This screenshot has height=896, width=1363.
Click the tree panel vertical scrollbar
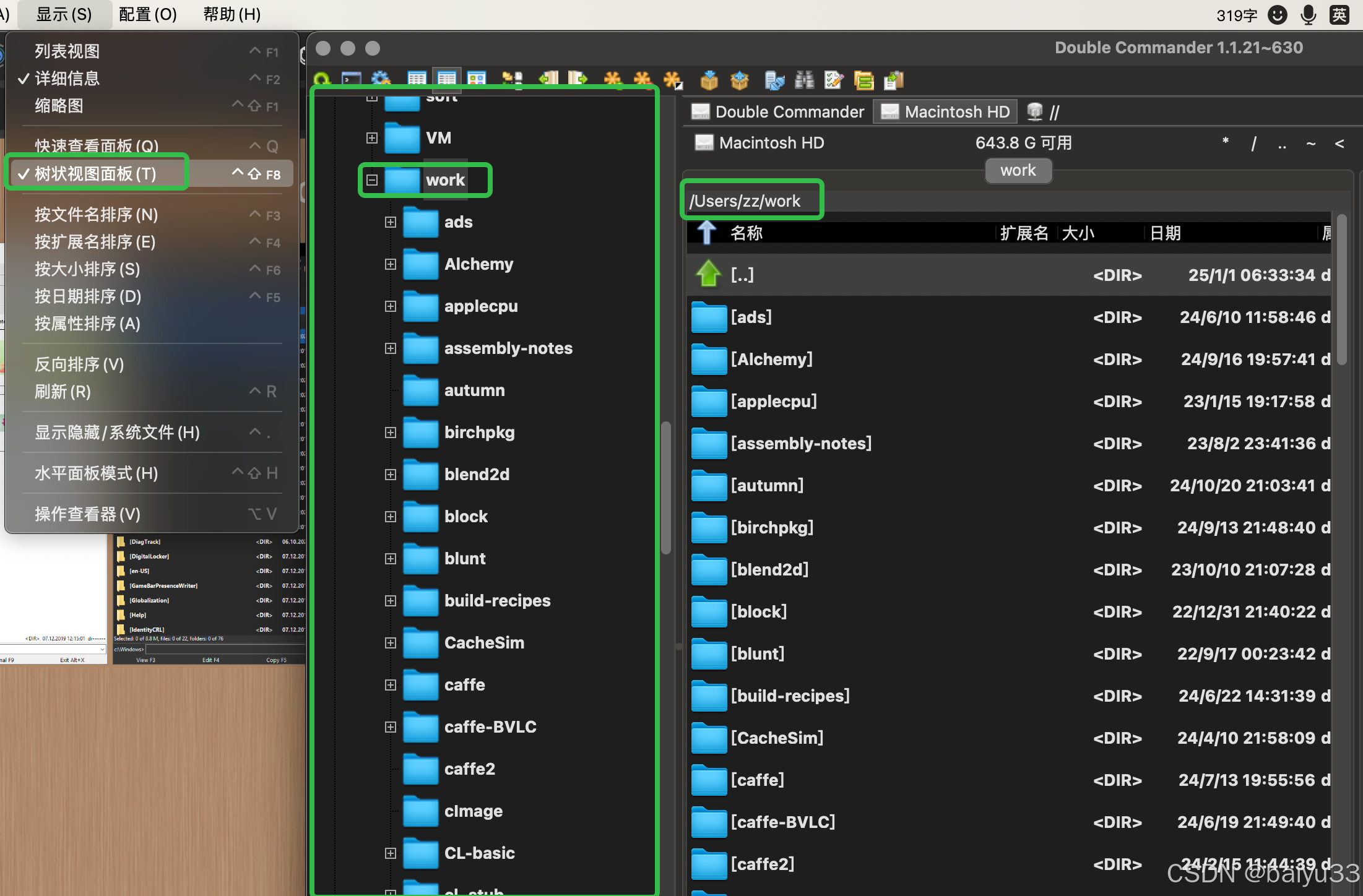(x=666, y=487)
